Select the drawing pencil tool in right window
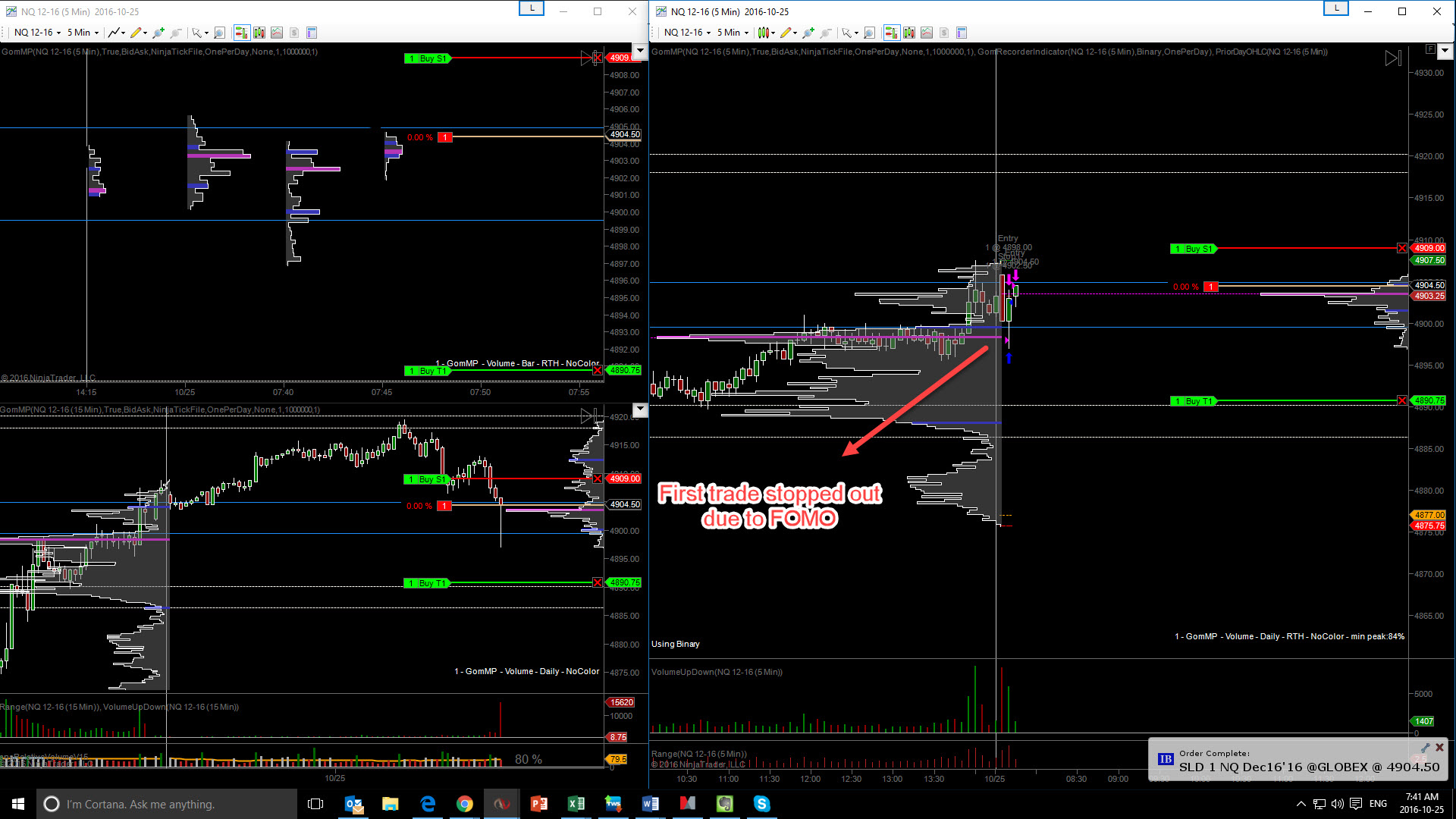 pyautogui.click(x=786, y=33)
